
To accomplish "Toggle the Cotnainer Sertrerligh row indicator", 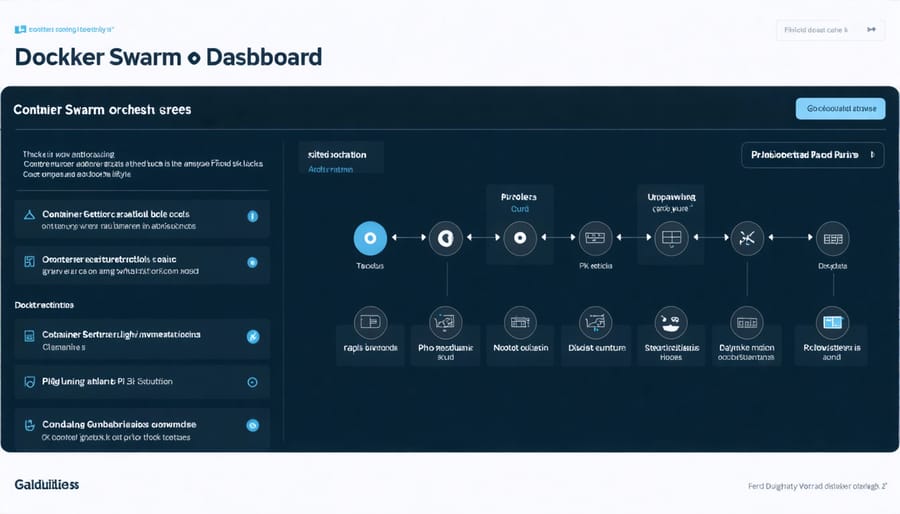I will (x=253, y=337).
